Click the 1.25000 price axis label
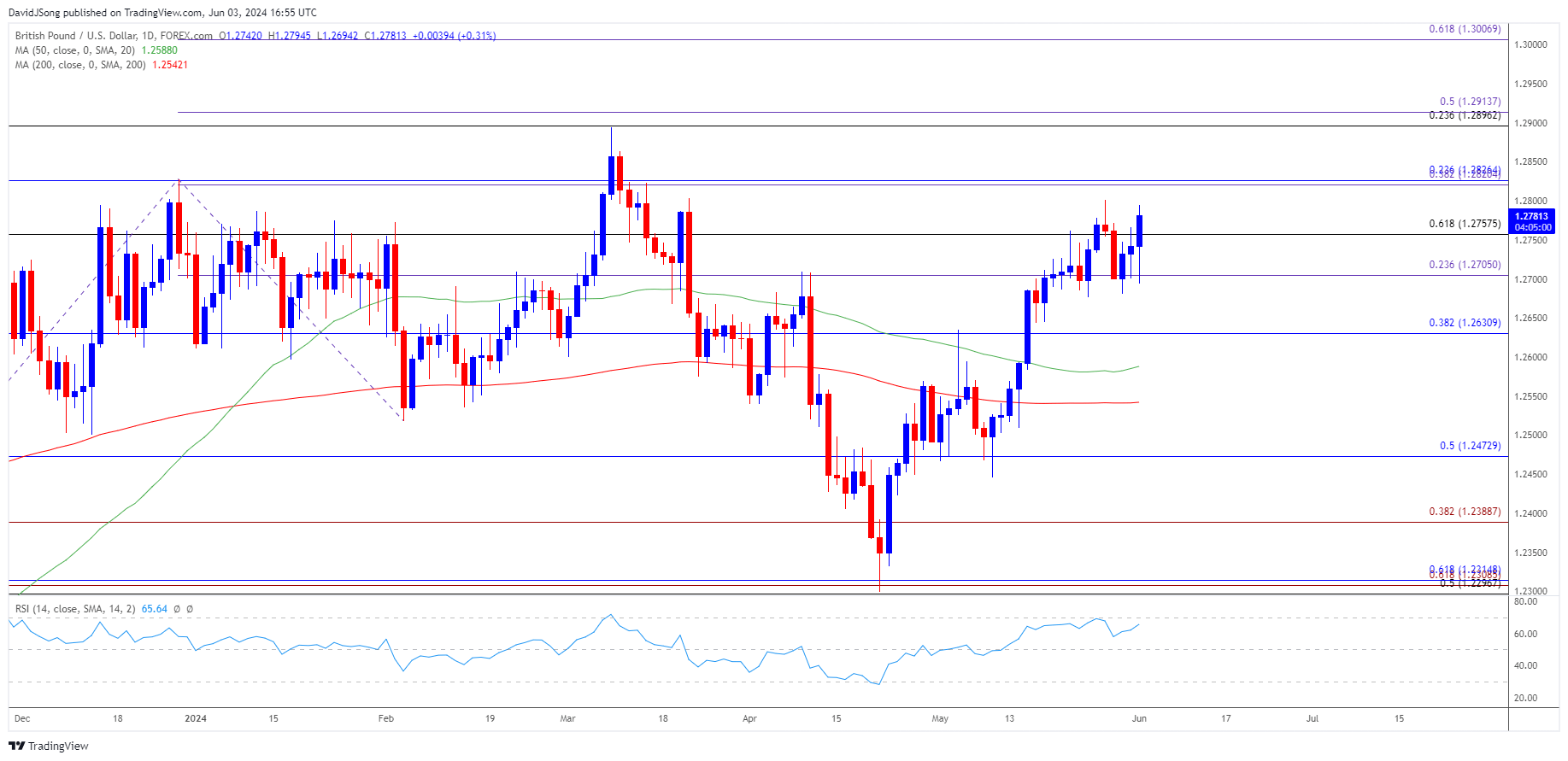 pyautogui.click(x=1530, y=435)
